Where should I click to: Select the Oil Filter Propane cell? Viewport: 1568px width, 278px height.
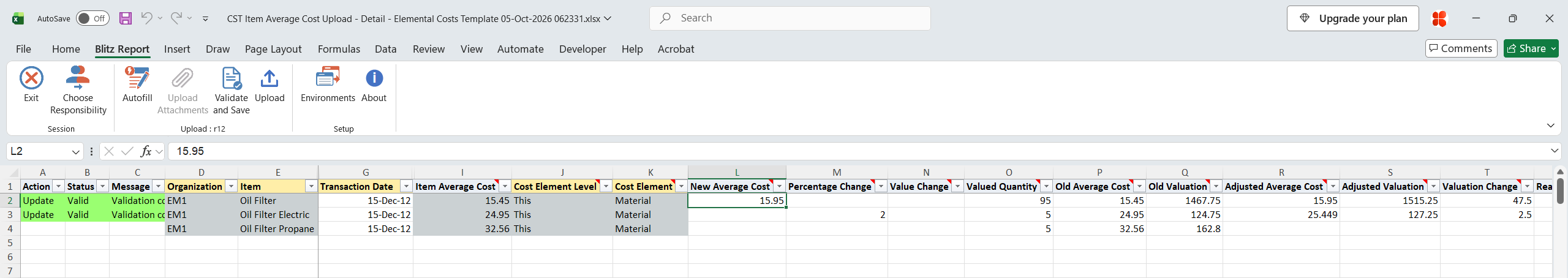(277, 229)
